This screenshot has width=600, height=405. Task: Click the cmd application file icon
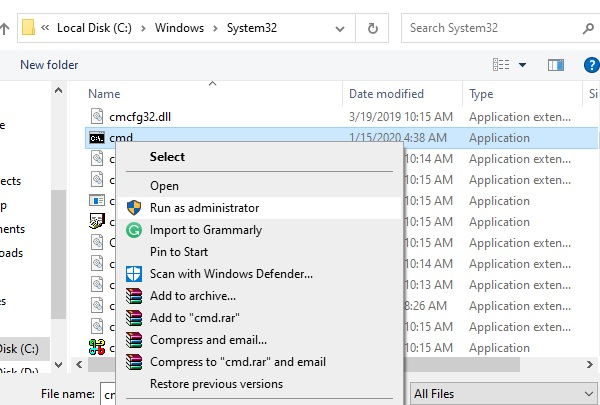[97, 138]
